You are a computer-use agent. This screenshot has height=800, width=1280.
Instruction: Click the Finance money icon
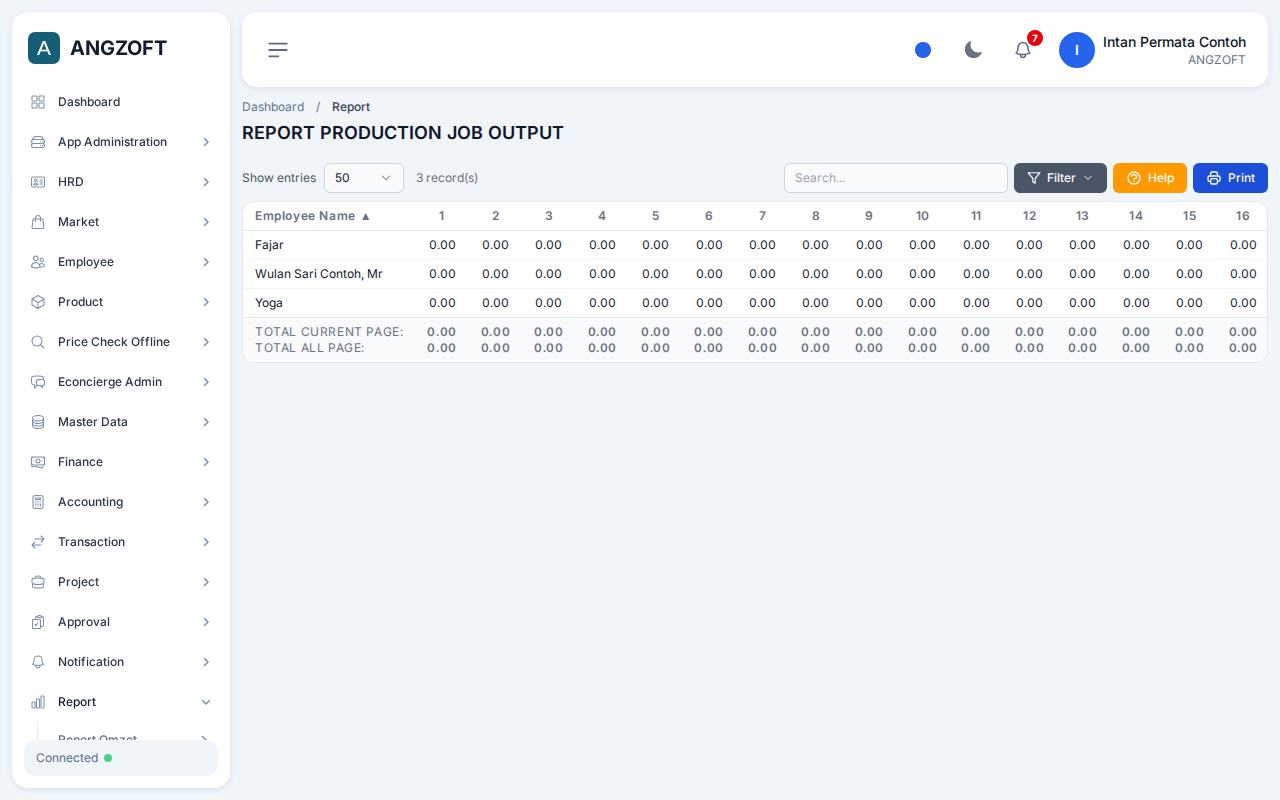38,462
